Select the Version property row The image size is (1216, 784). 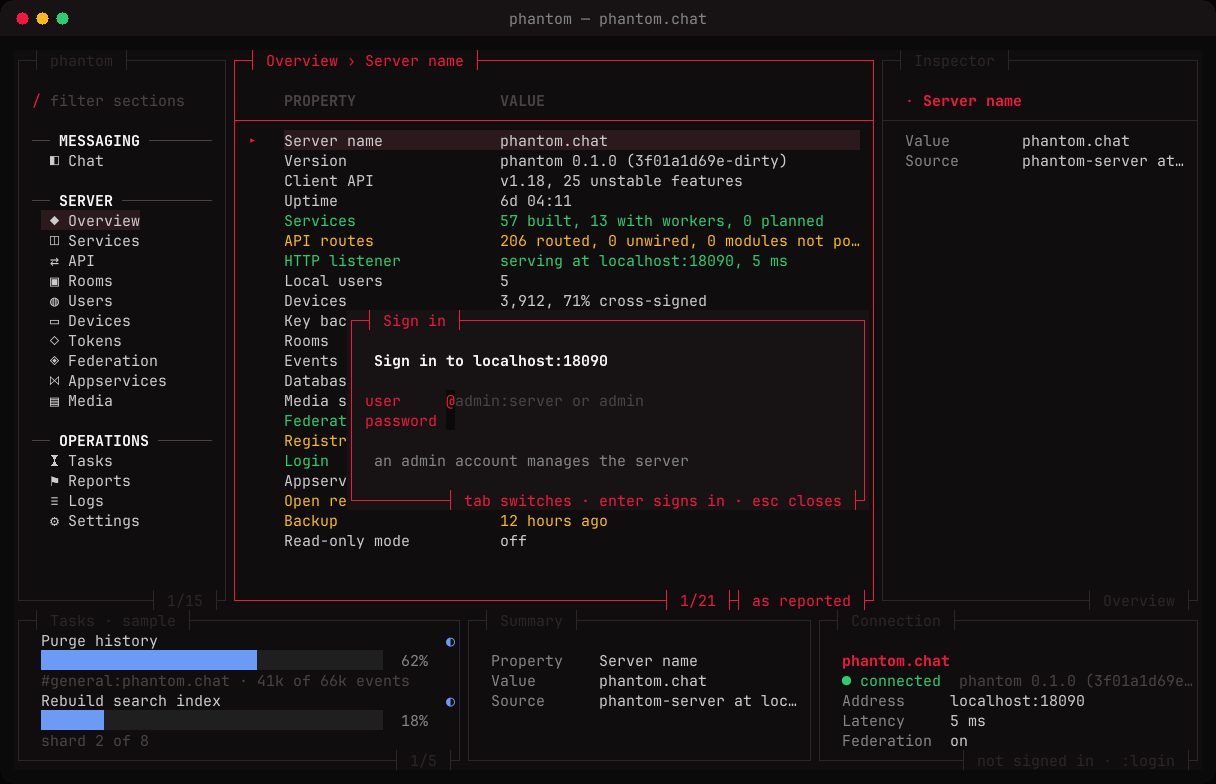(x=572, y=161)
